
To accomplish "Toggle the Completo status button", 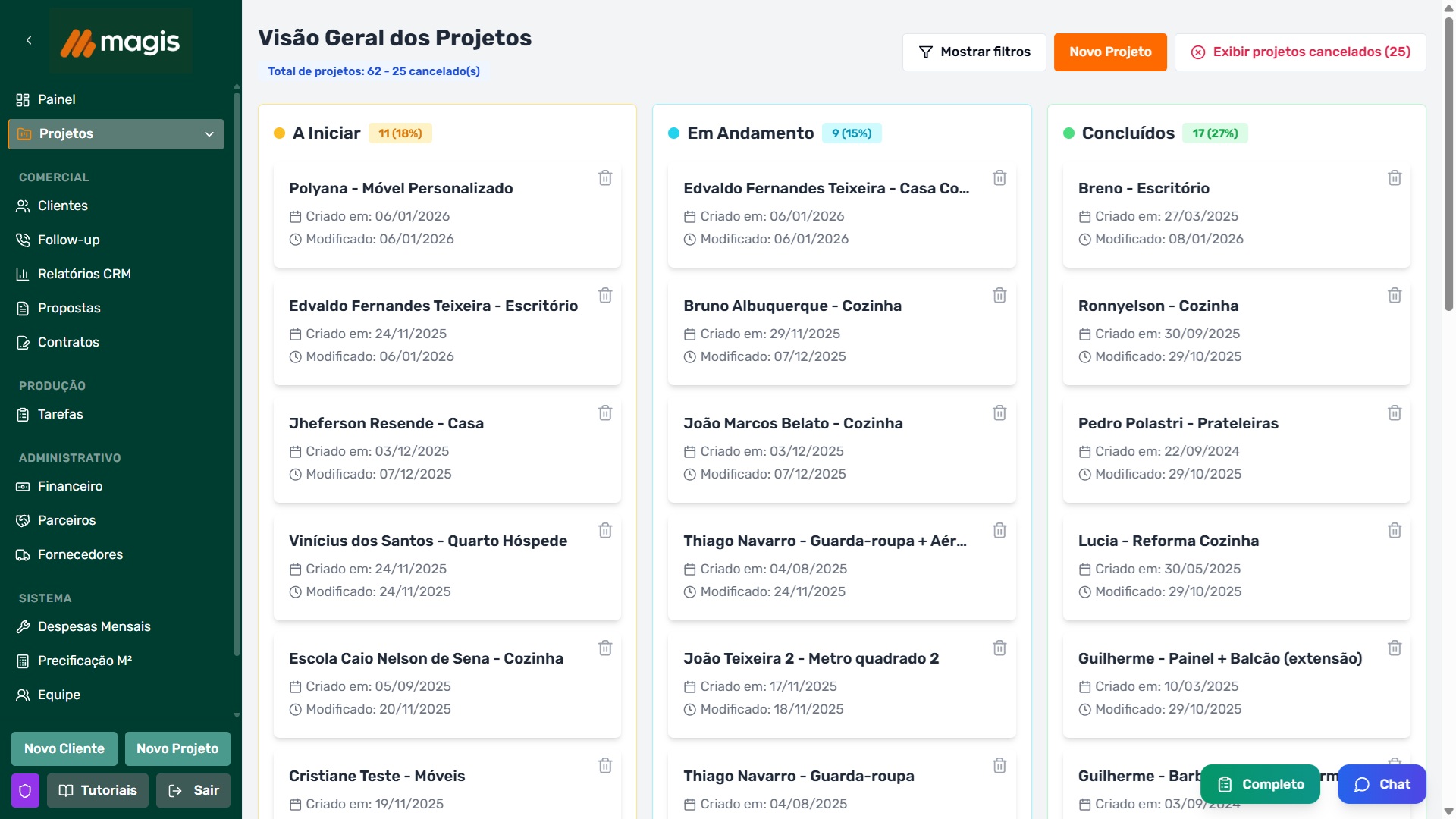I will (1259, 784).
